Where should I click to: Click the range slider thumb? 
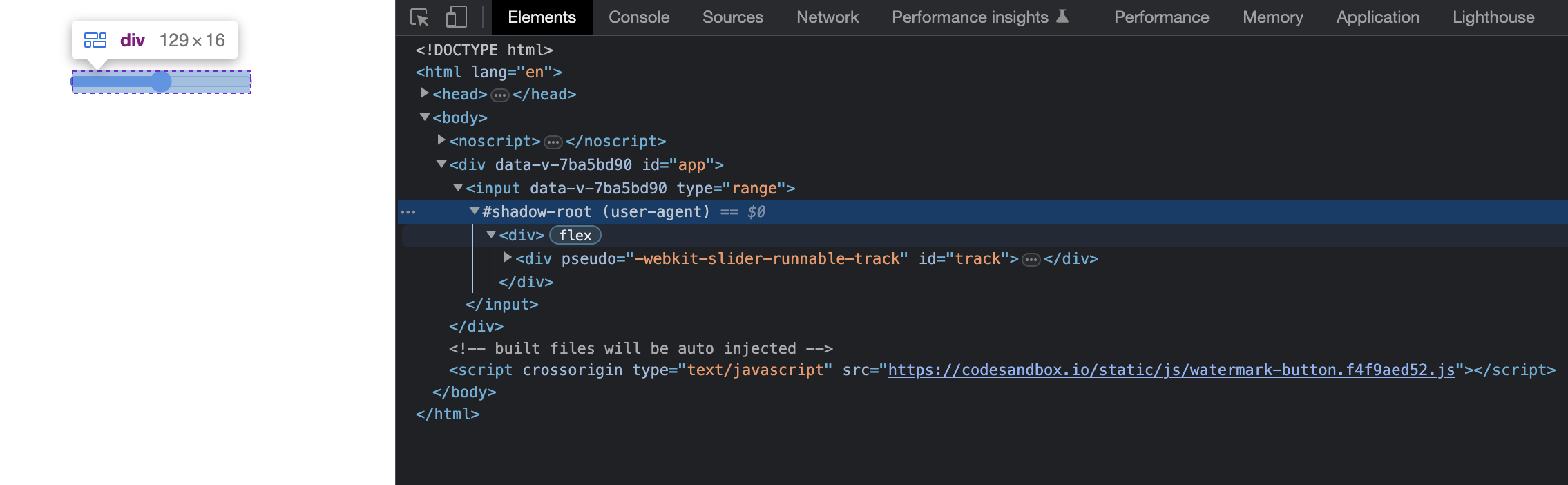click(161, 82)
